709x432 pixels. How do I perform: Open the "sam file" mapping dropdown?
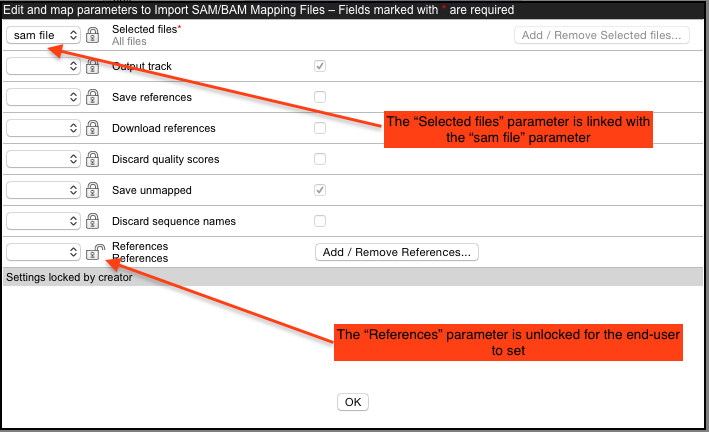pyautogui.click(x=43, y=35)
